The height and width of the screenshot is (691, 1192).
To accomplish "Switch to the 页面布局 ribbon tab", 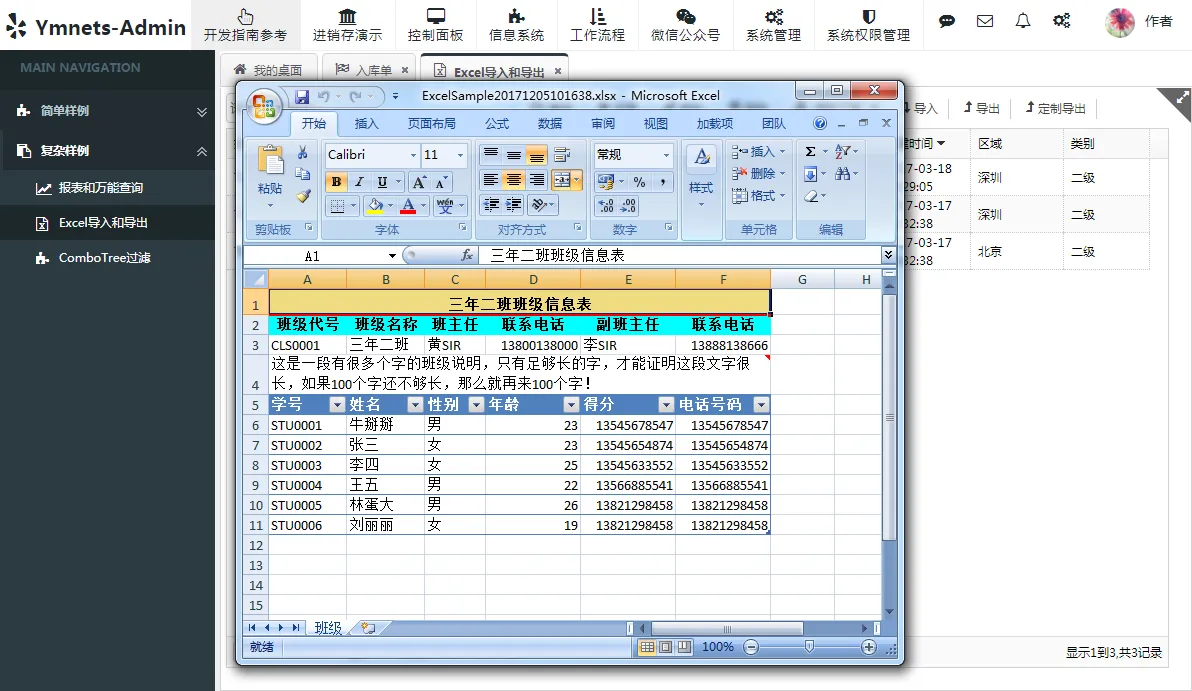I will tap(432, 123).
